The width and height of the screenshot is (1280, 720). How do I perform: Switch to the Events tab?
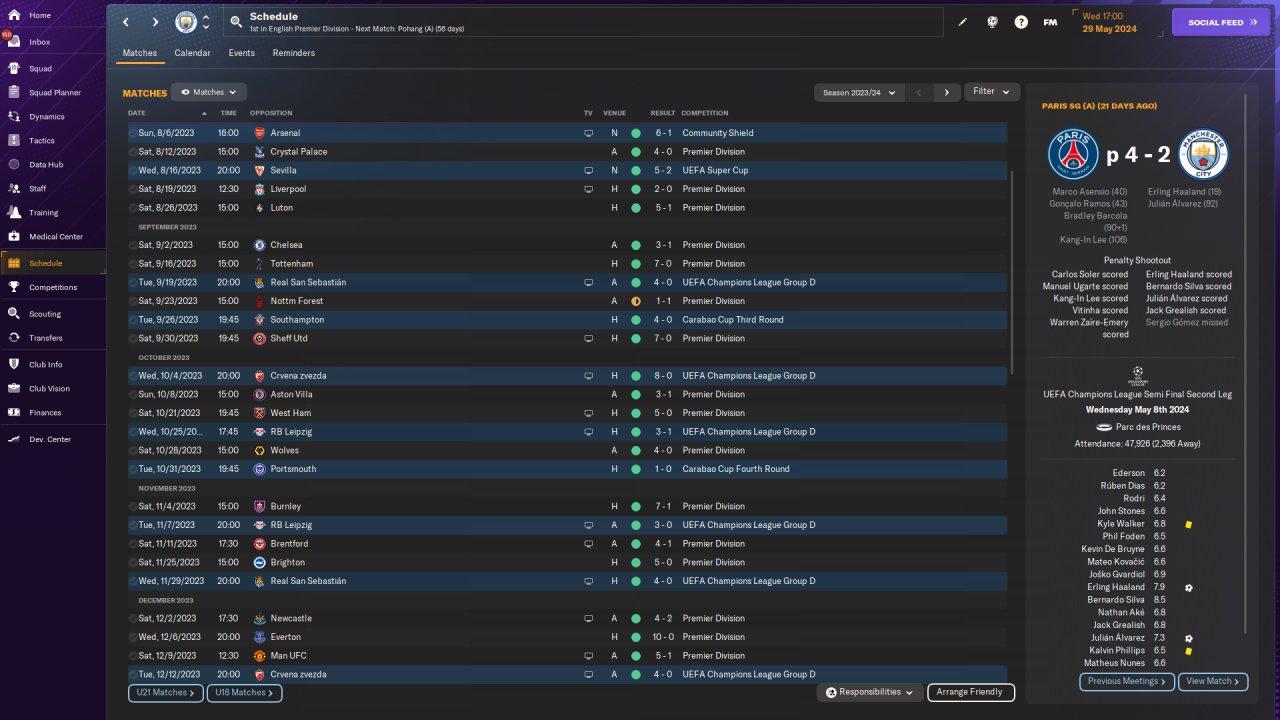point(241,53)
